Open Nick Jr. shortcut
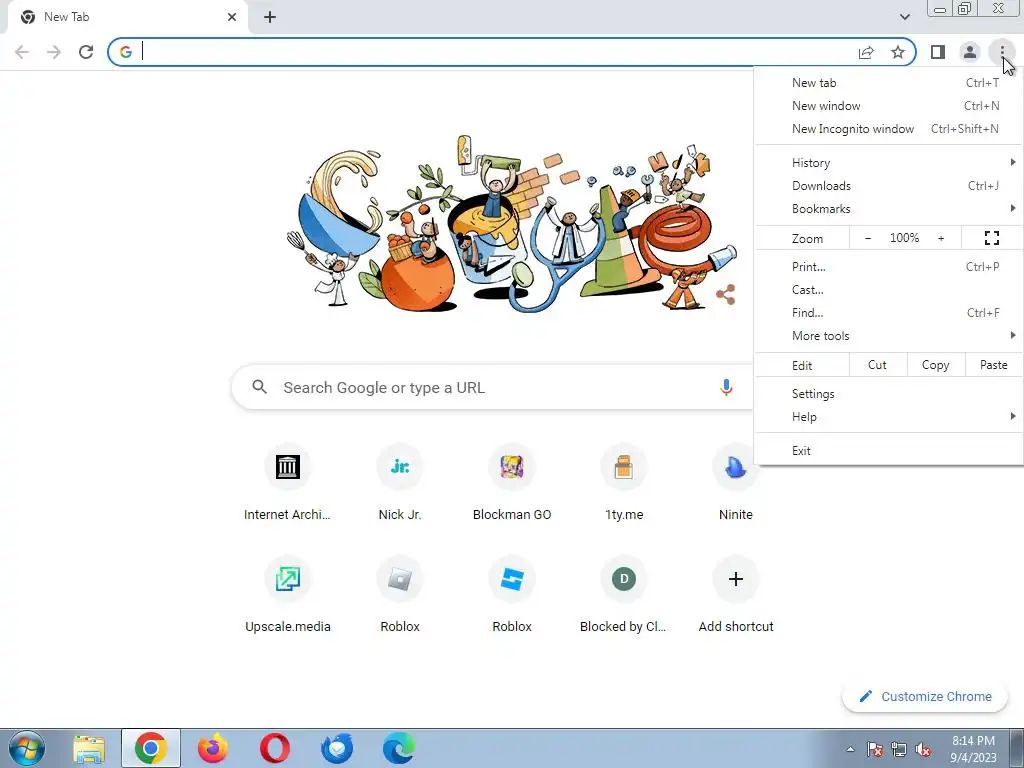Image resolution: width=1024 pixels, height=768 pixels. coord(400,484)
